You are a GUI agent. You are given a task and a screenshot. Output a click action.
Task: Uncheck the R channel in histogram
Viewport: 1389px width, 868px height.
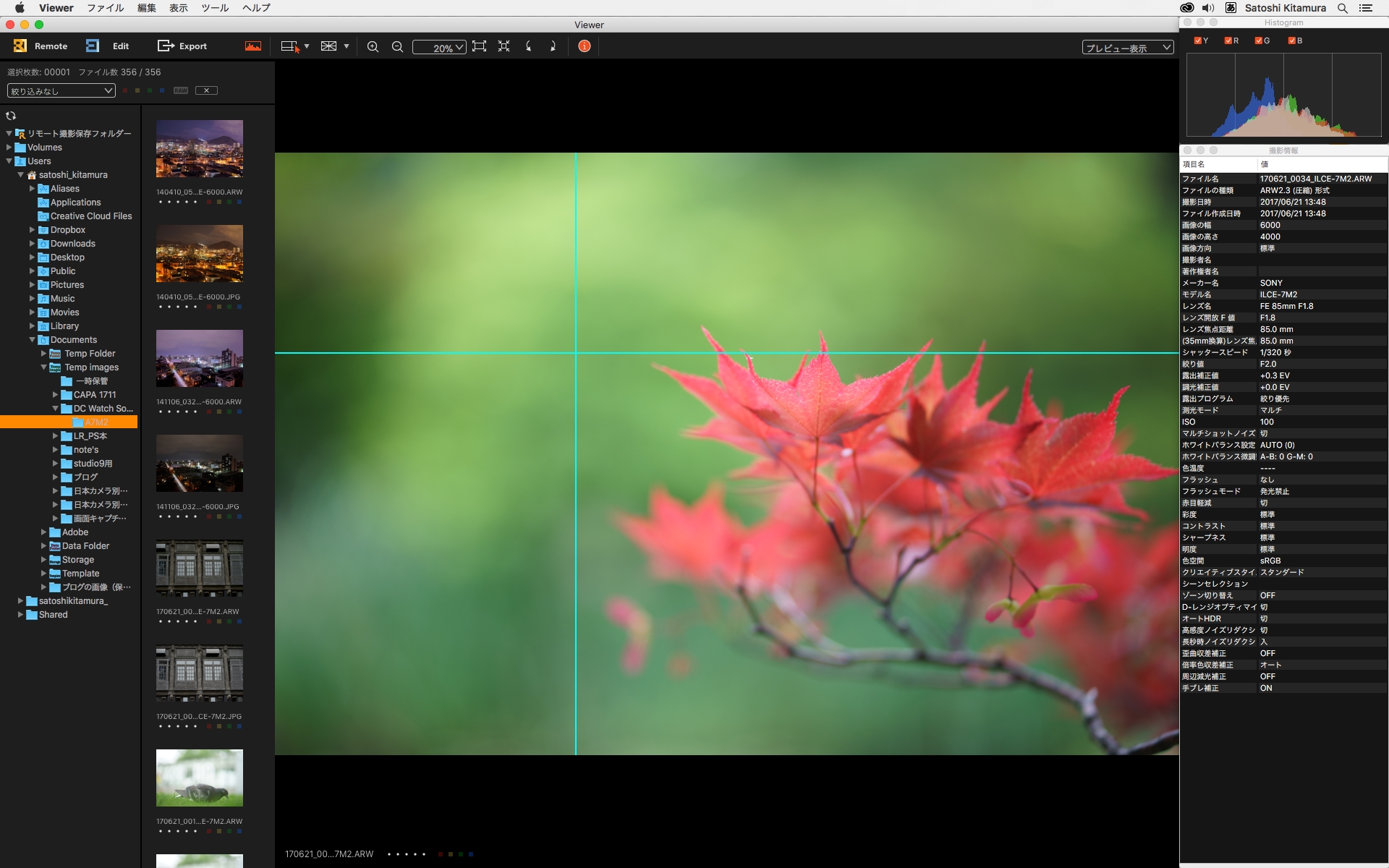pos(1228,41)
